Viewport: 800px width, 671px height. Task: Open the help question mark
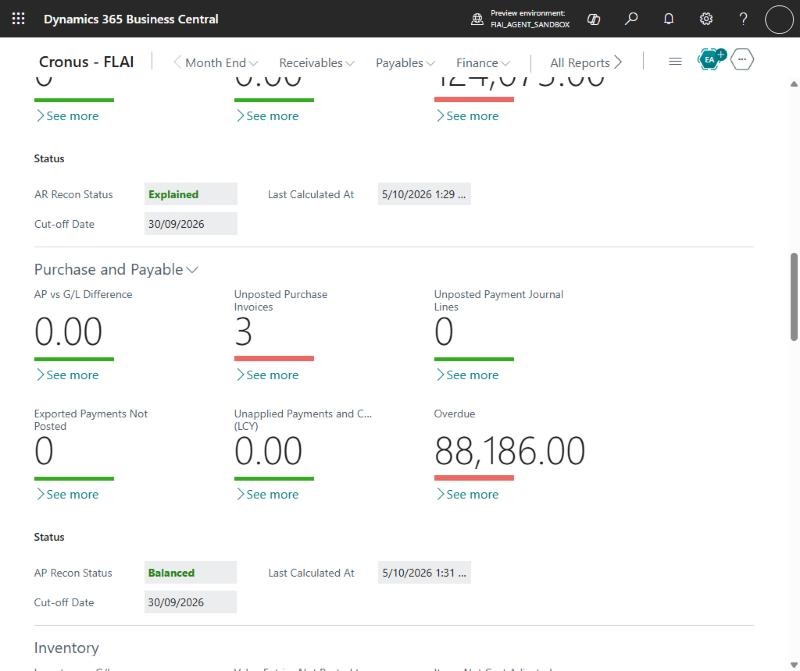(743, 19)
